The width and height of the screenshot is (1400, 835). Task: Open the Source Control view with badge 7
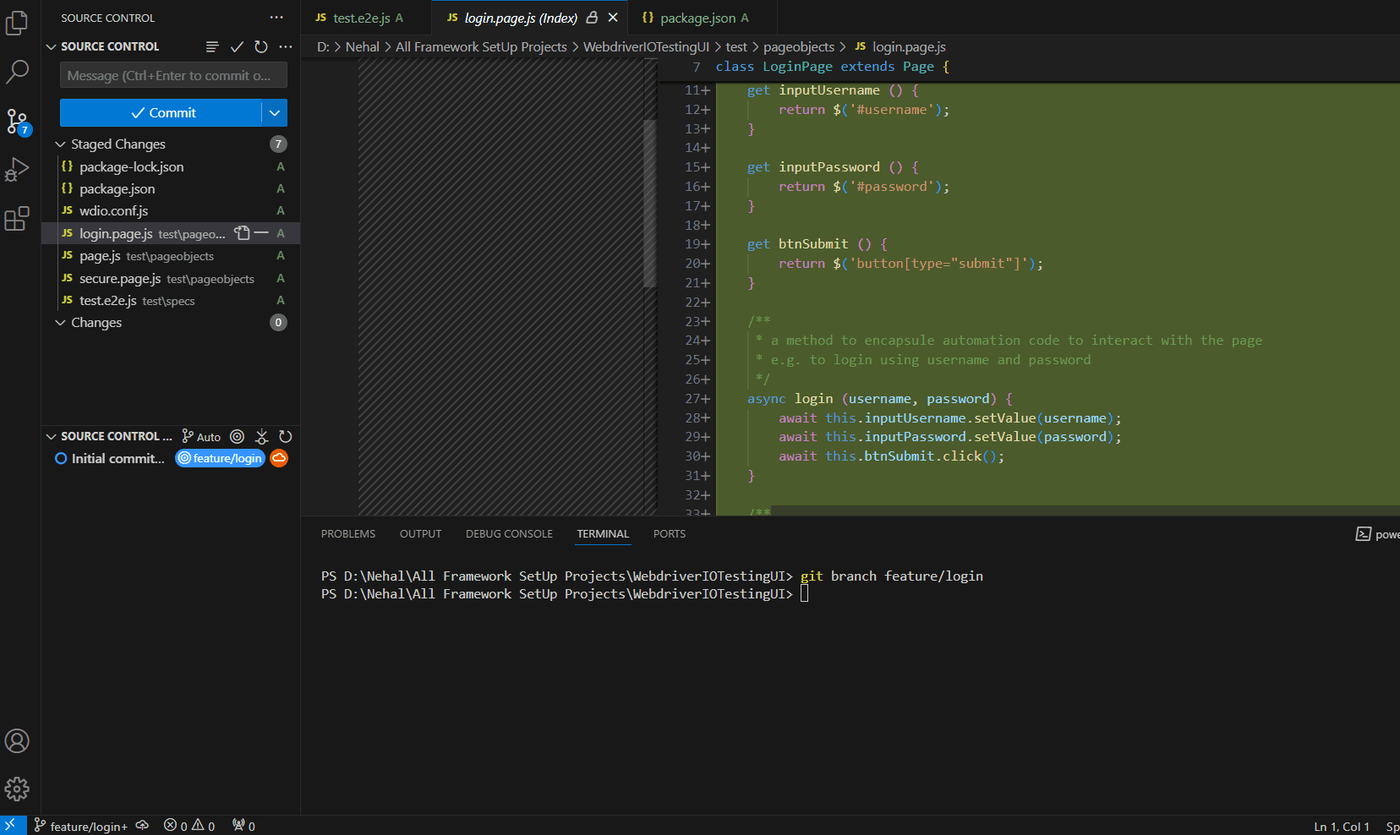17,122
